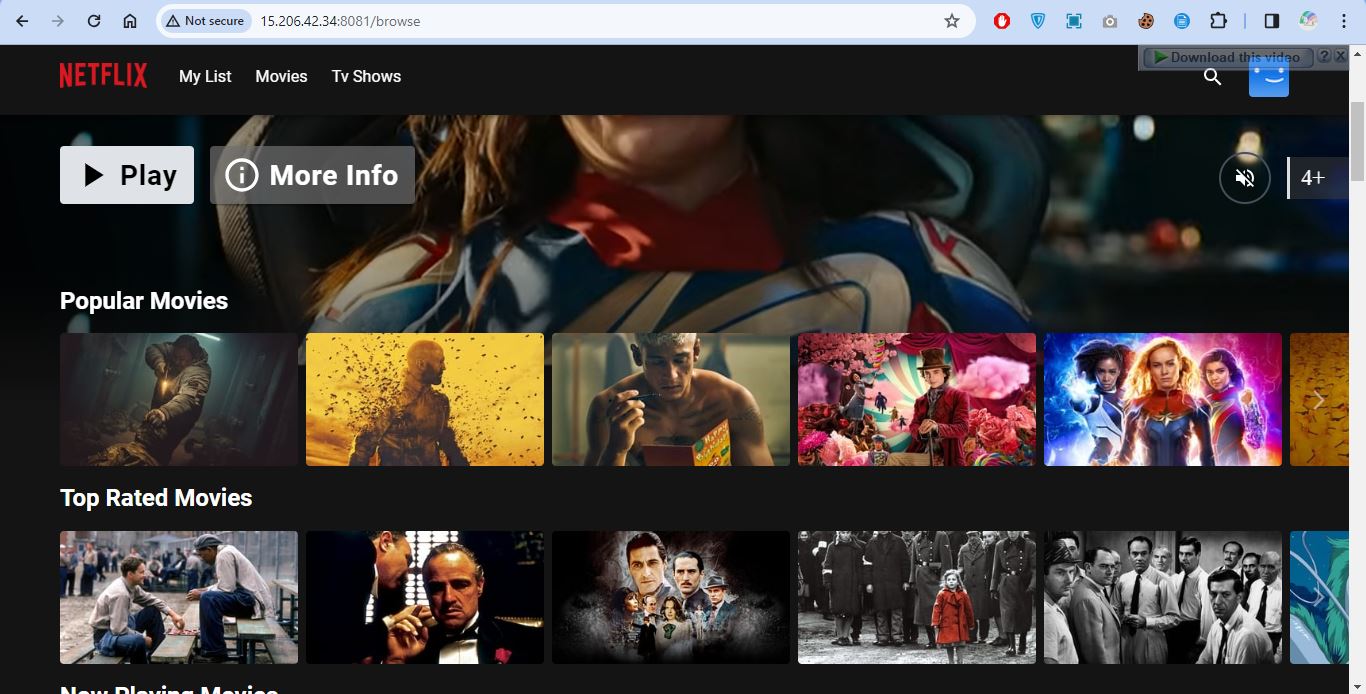
Task: Switch to the Tv Shows section
Action: pos(366,76)
